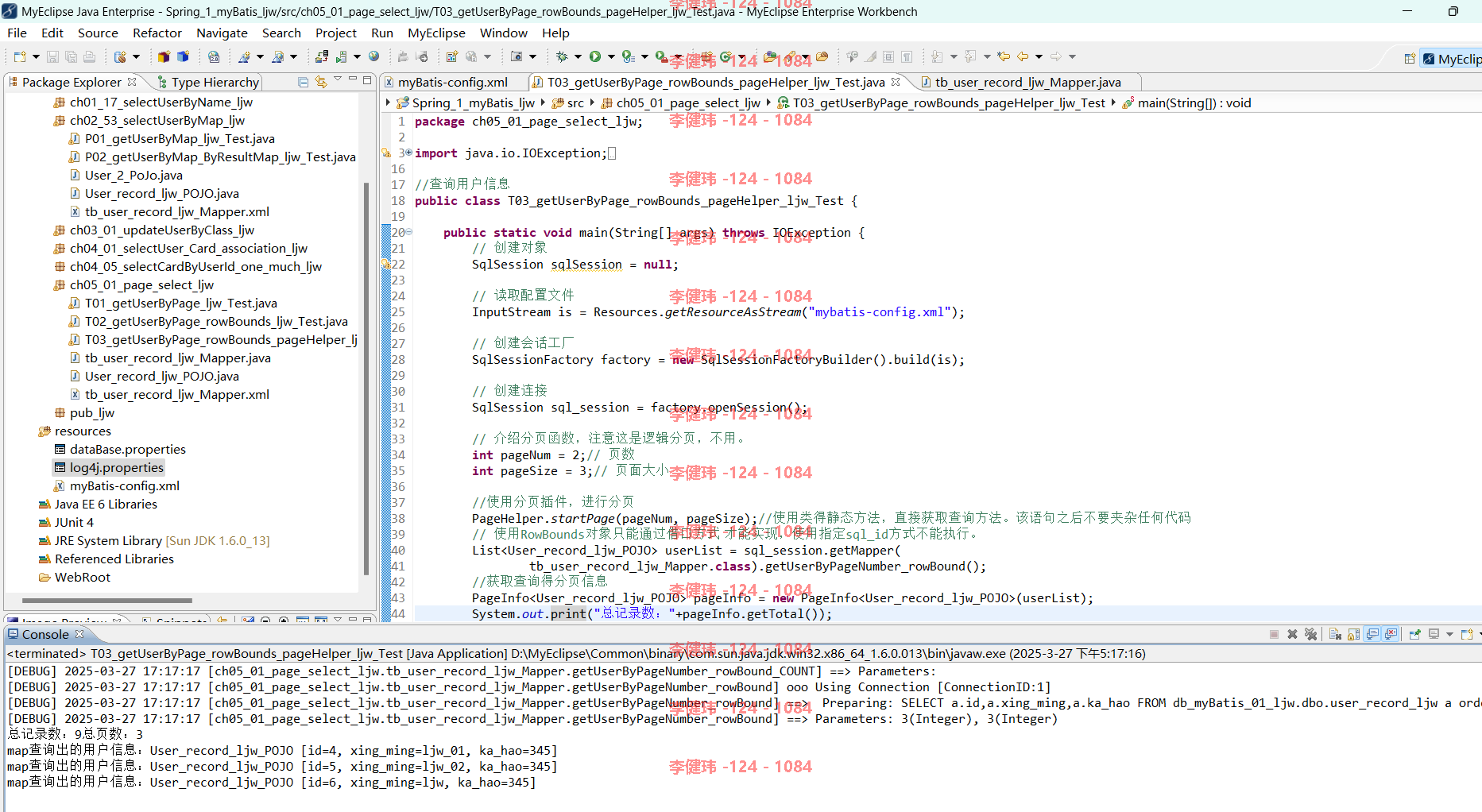
Task: Minimize the Package Explorer panel
Action: 352,79
